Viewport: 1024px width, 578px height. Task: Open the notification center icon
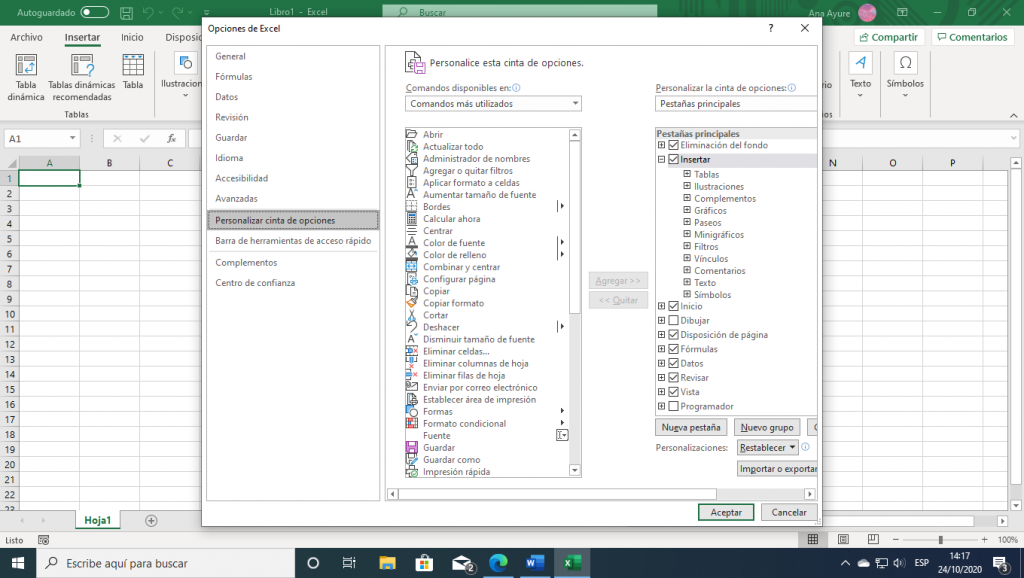[x=1000, y=563]
